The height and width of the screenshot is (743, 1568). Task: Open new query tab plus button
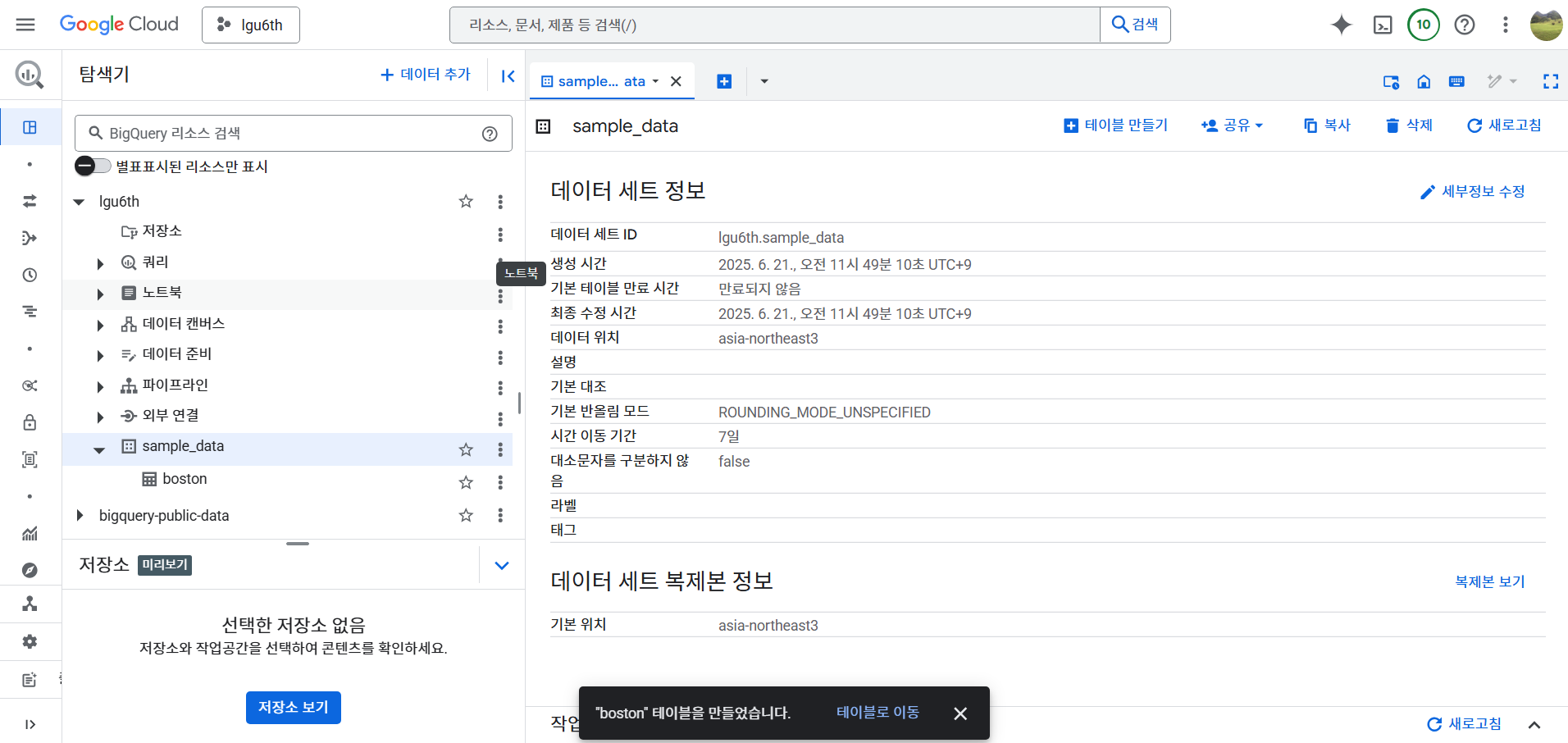point(724,81)
